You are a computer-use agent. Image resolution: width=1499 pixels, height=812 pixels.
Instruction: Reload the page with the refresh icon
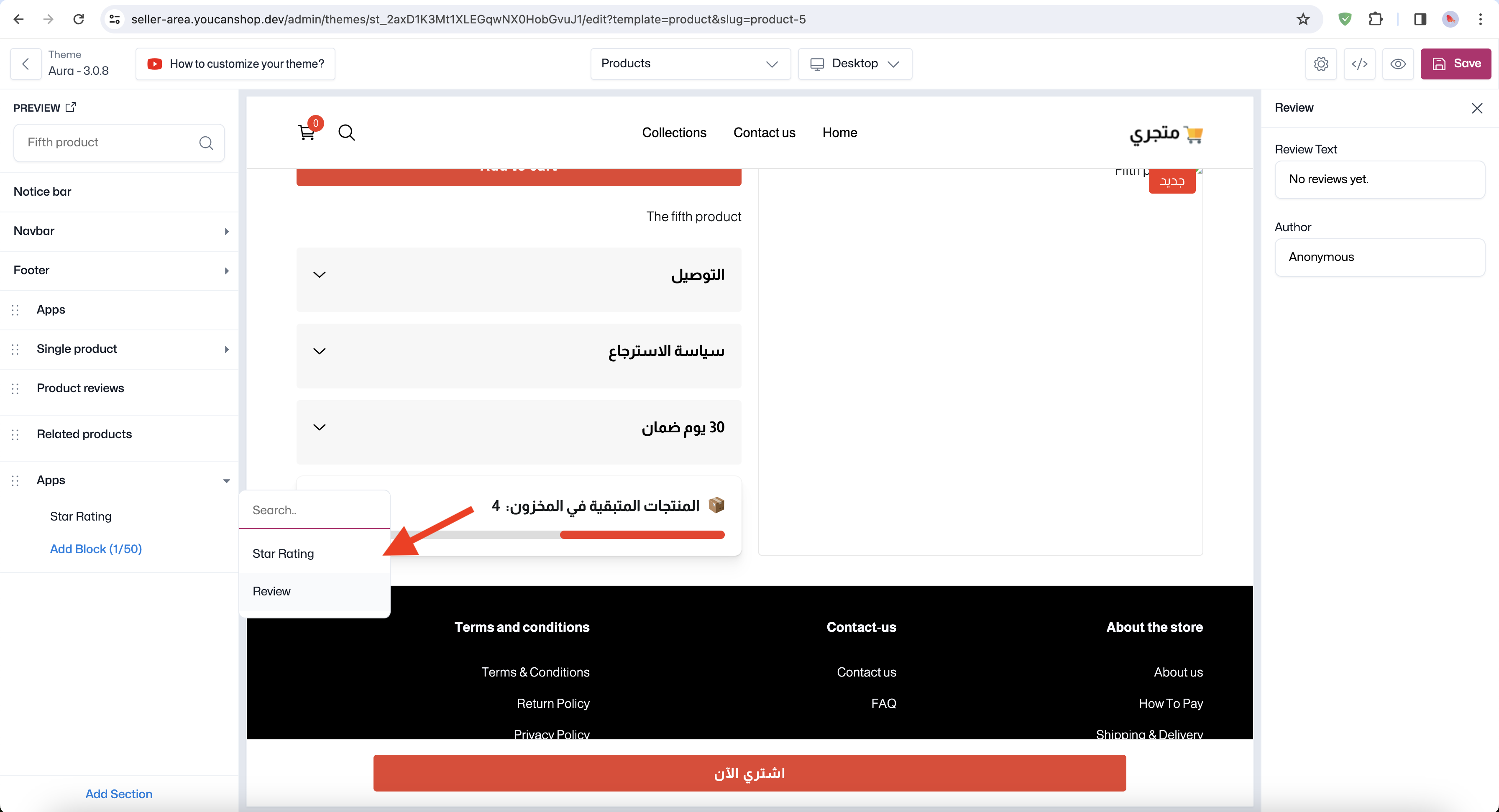pyautogui.click(x=79, y=19)
